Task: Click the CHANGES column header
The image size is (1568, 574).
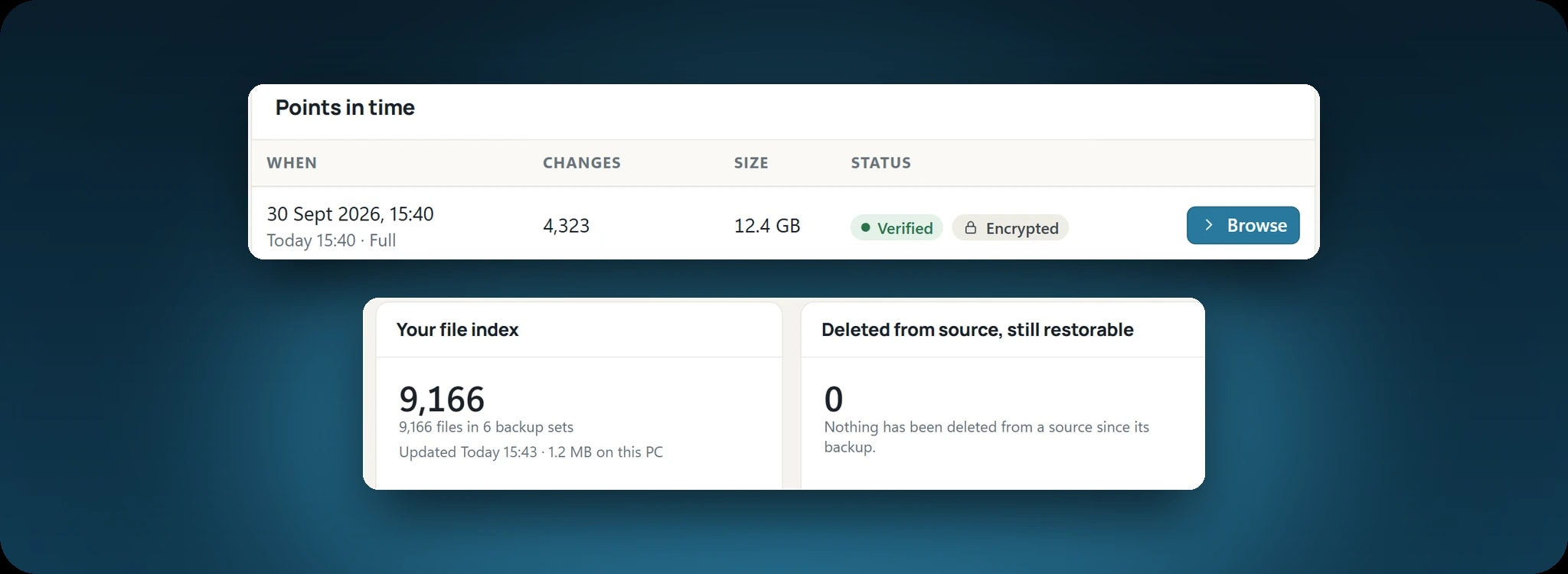Action: 582,163
